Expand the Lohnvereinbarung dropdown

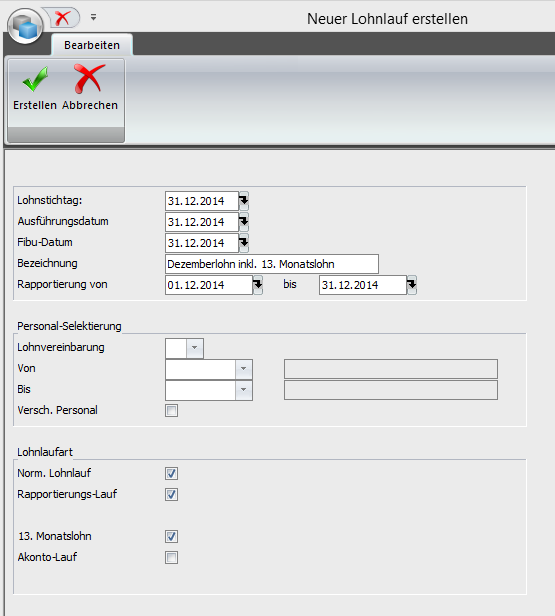pyautogui.click(x=194, y=348)
